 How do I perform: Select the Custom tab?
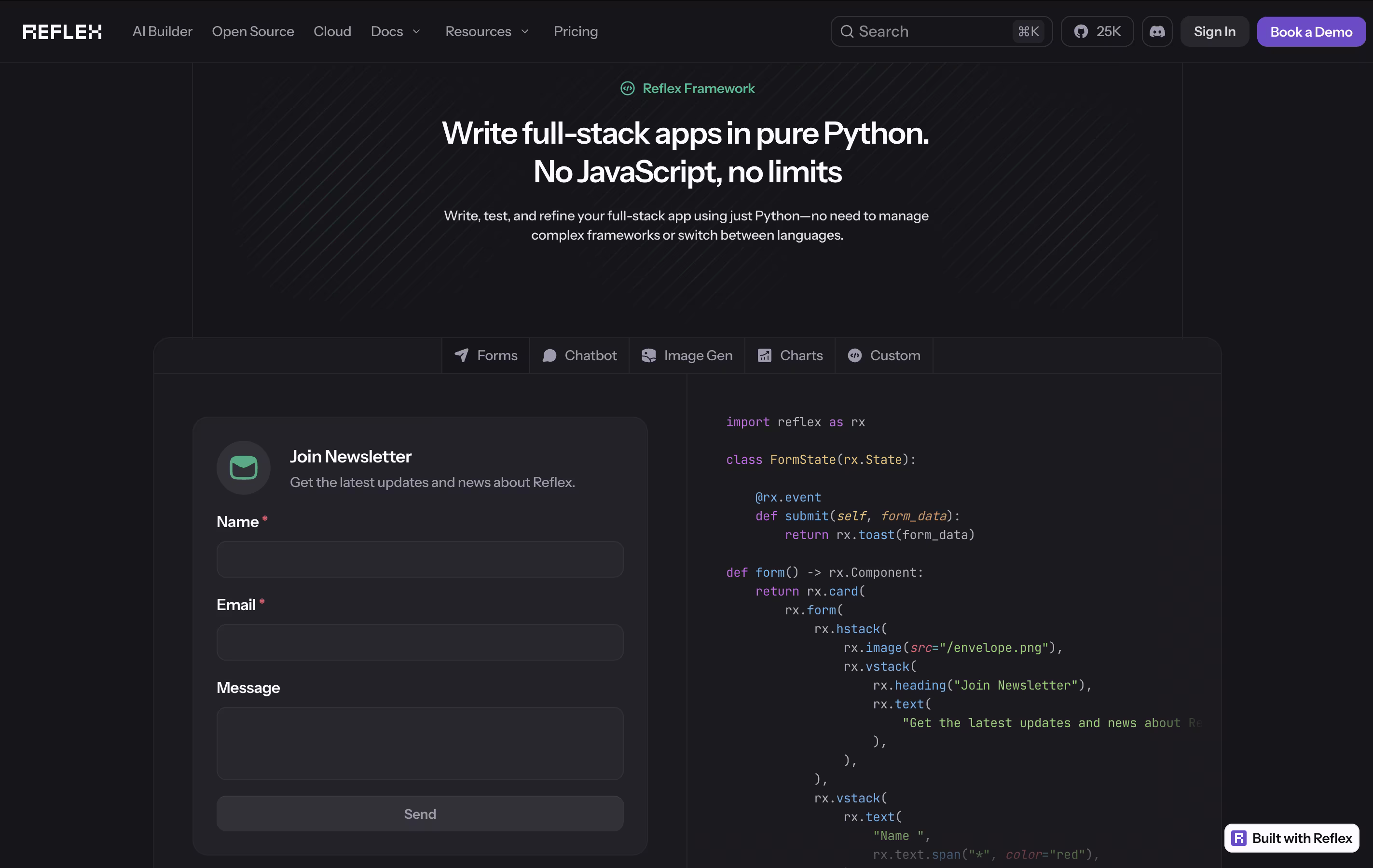[x=884, y=355]
